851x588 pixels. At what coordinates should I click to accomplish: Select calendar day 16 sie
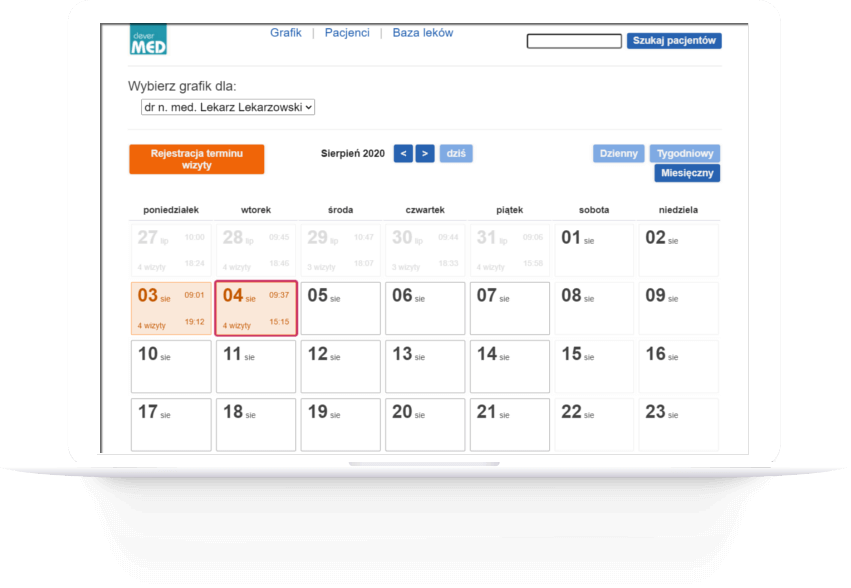678,366
